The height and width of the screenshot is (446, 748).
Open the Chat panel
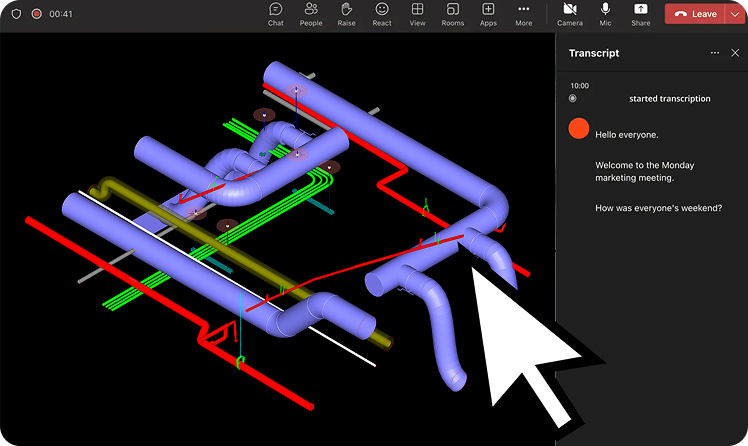coord(275,14)
